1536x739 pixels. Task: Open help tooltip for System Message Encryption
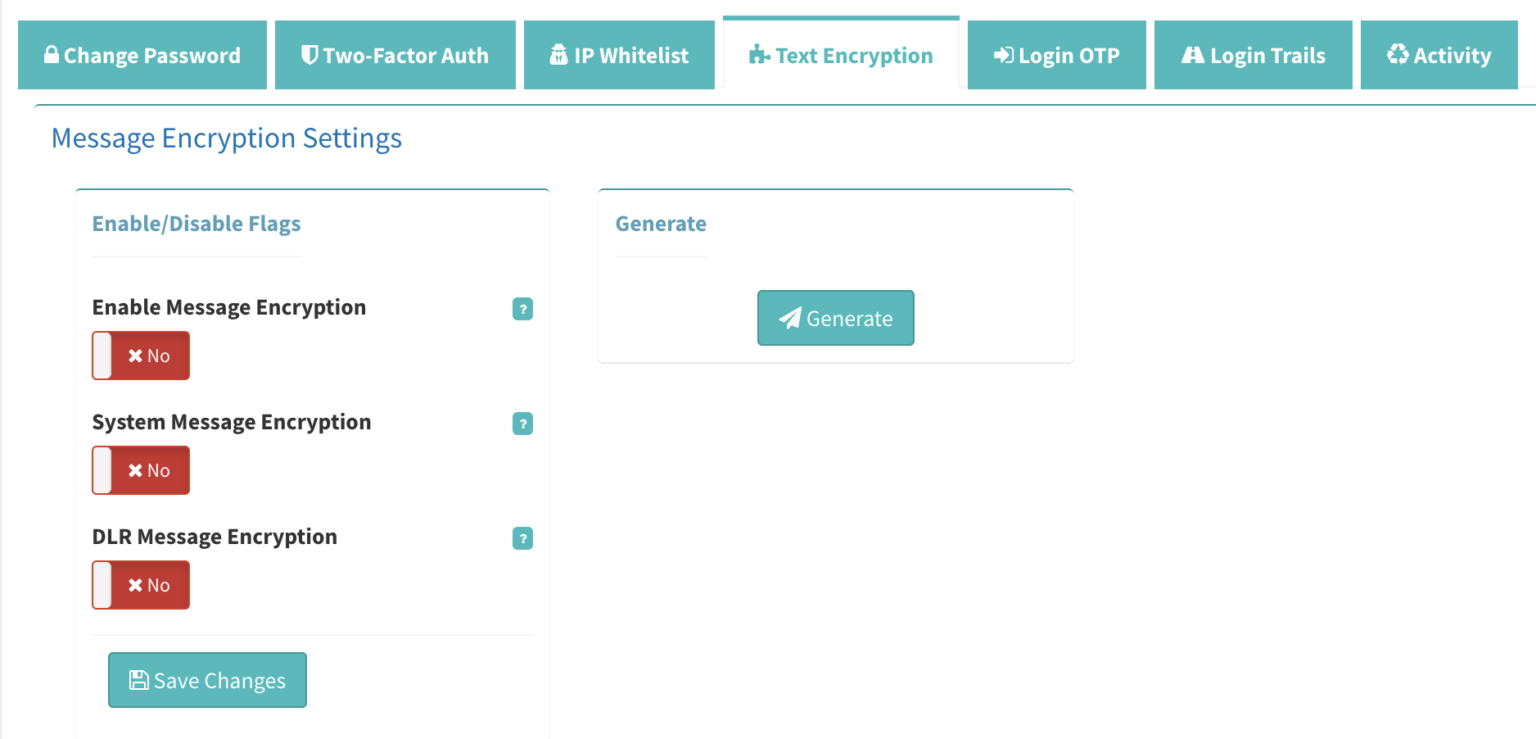pos(522,424)
